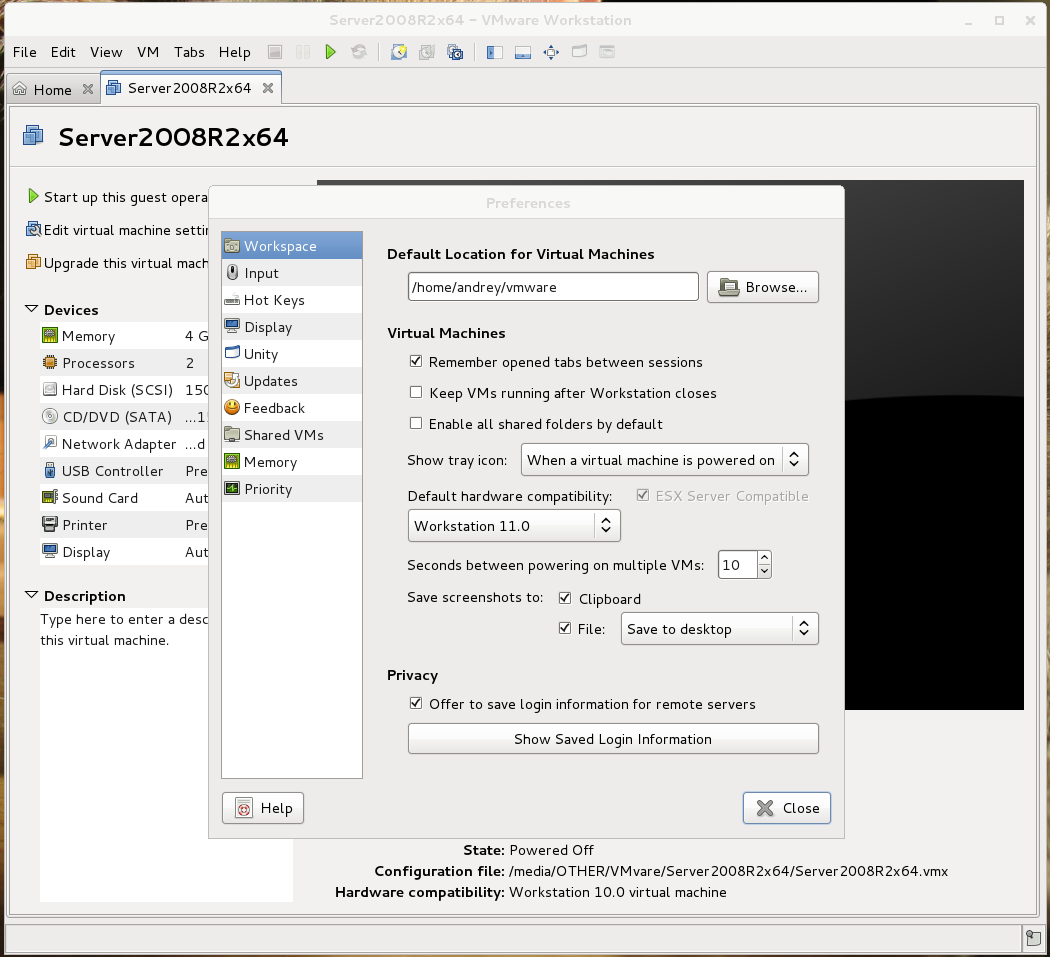The image size is (1050, 957).
Task: Toggle Offer to save login information checkbox
Action: [x=416, y=703]
